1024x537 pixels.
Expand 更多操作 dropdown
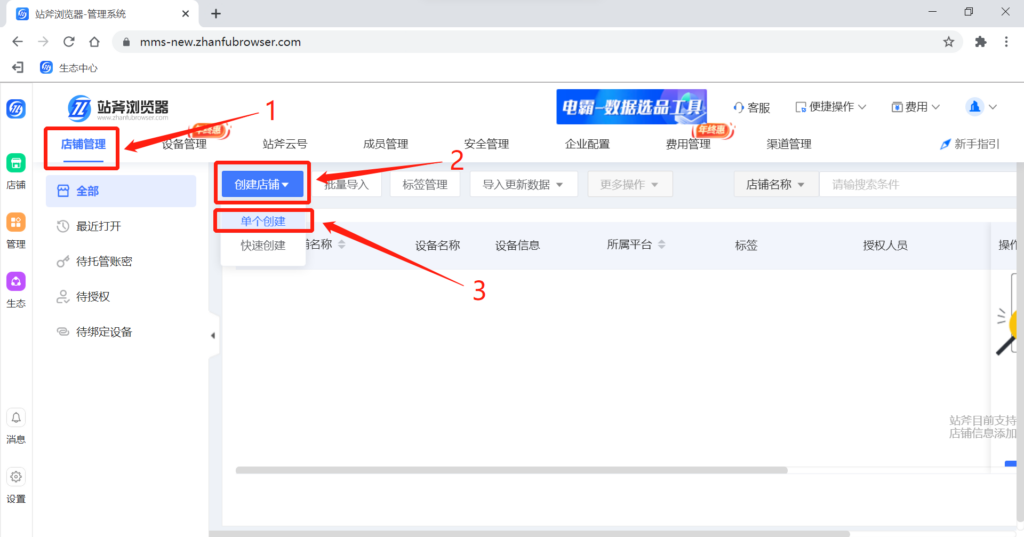coord(629,184)
